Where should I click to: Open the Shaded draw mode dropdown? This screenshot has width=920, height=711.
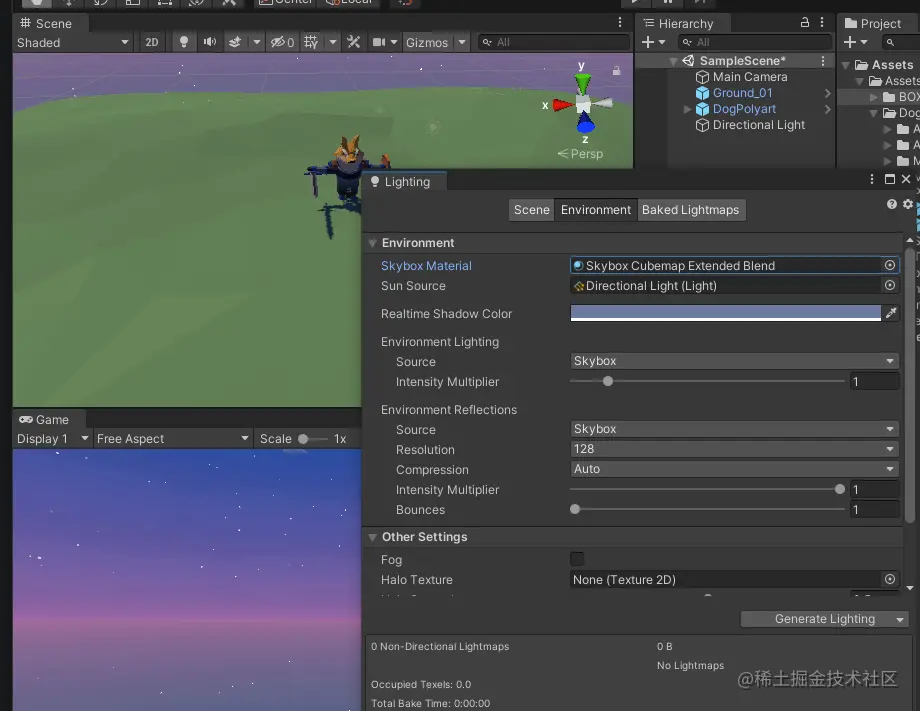pos(73,42)
